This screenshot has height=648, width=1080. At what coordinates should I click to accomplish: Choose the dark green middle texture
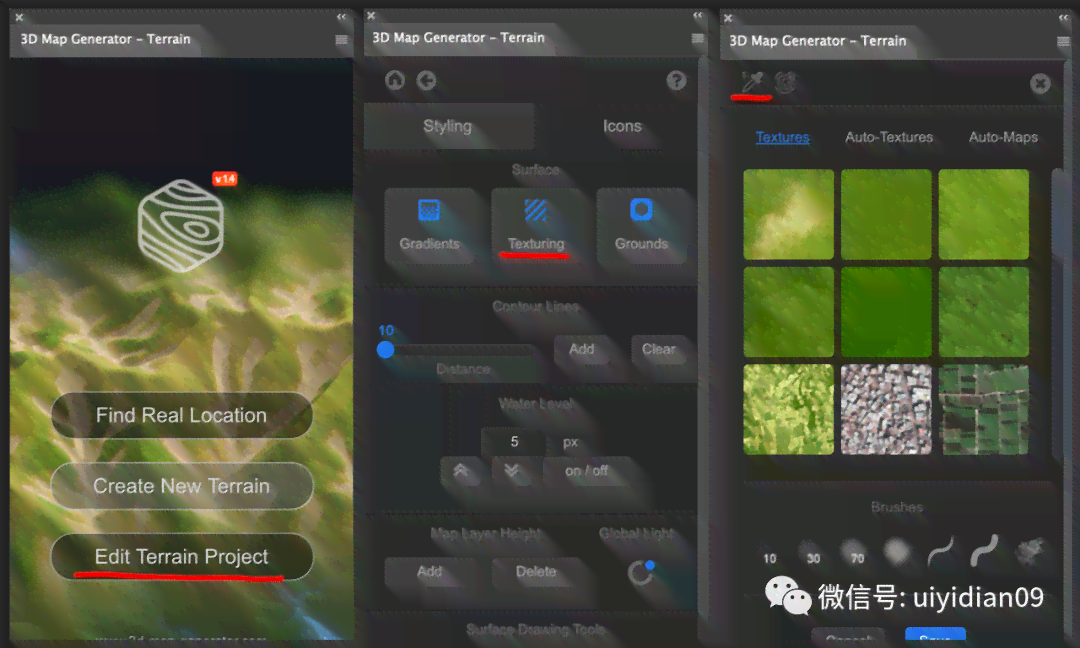pyautogui.click(x=886, y=312)
